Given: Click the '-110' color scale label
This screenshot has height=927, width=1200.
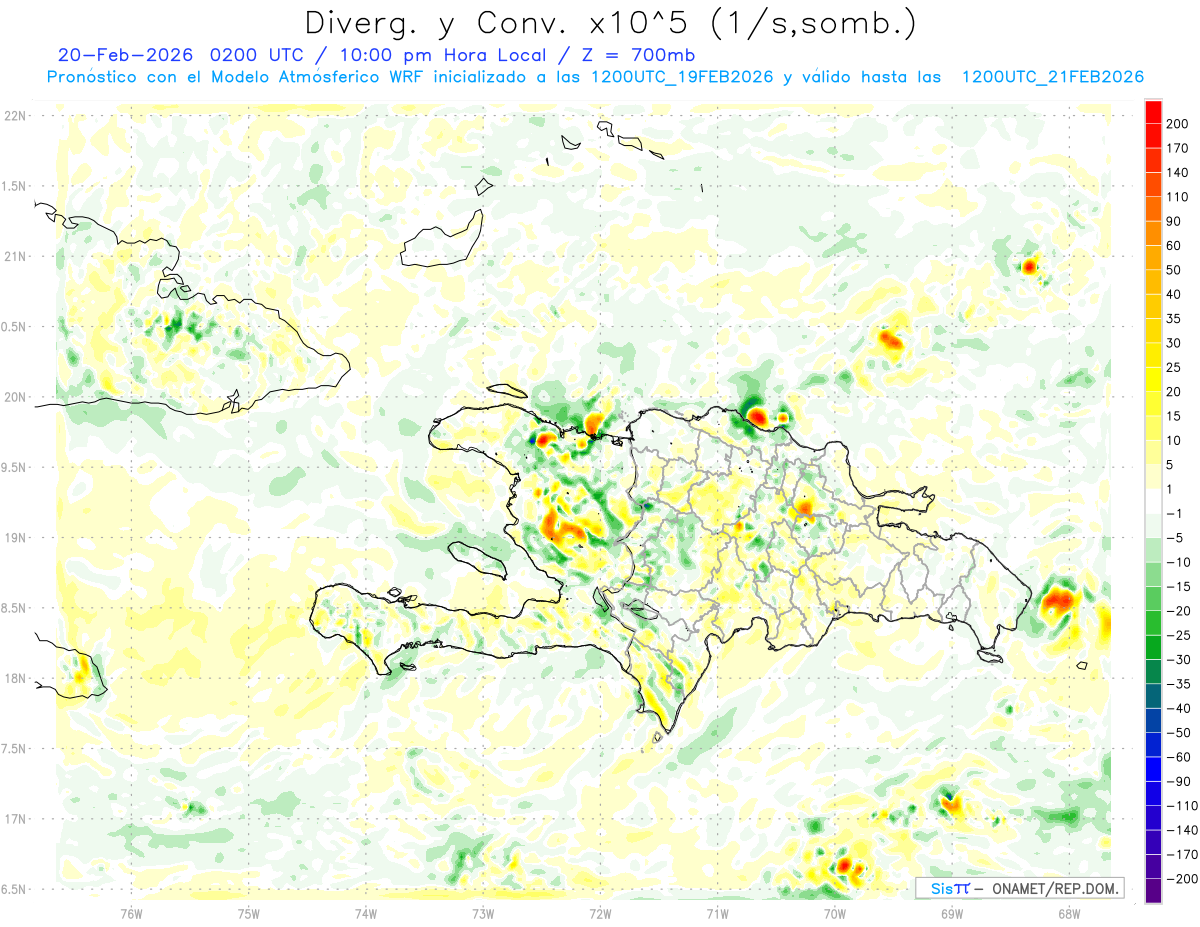Looking at the screenshot, I should [x=1182, y=806].
